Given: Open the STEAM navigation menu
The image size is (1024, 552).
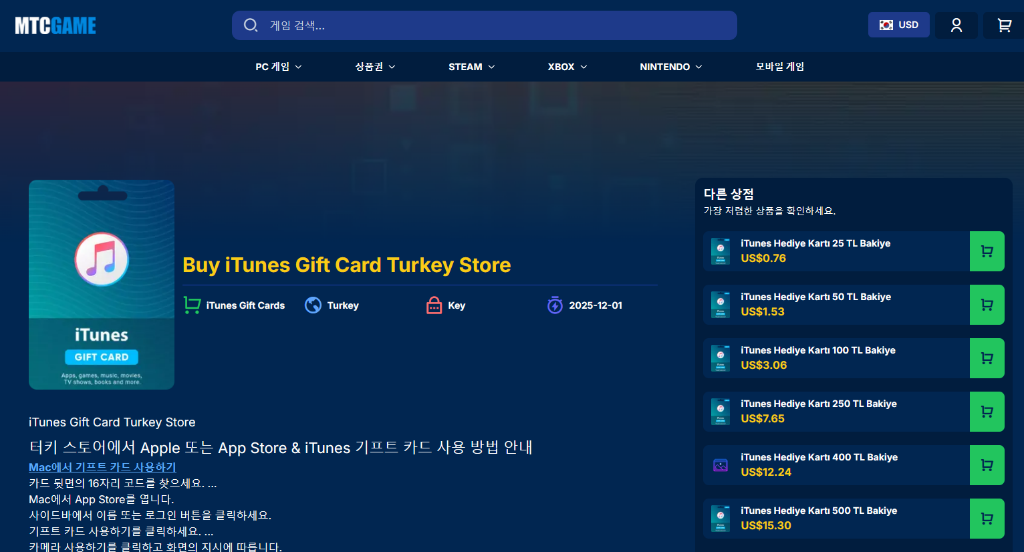Looking at the screenshot, I should [x=471, y=67].
